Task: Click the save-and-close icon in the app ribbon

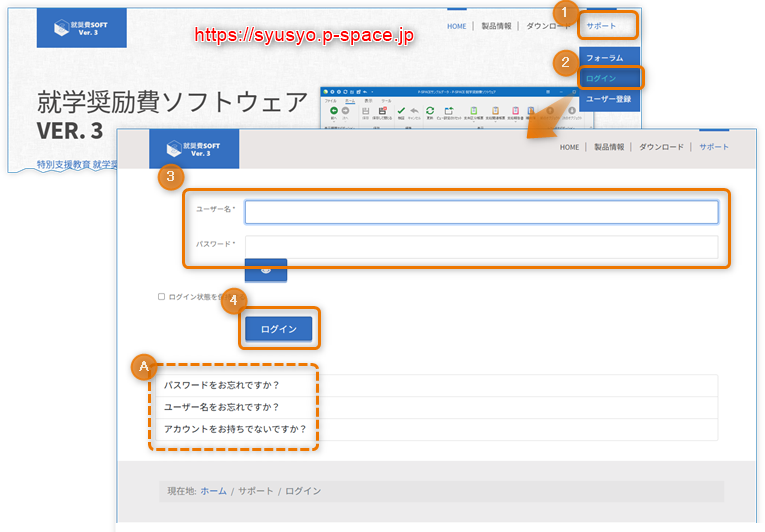Action: pyautogui.click(x=382, y=111)
